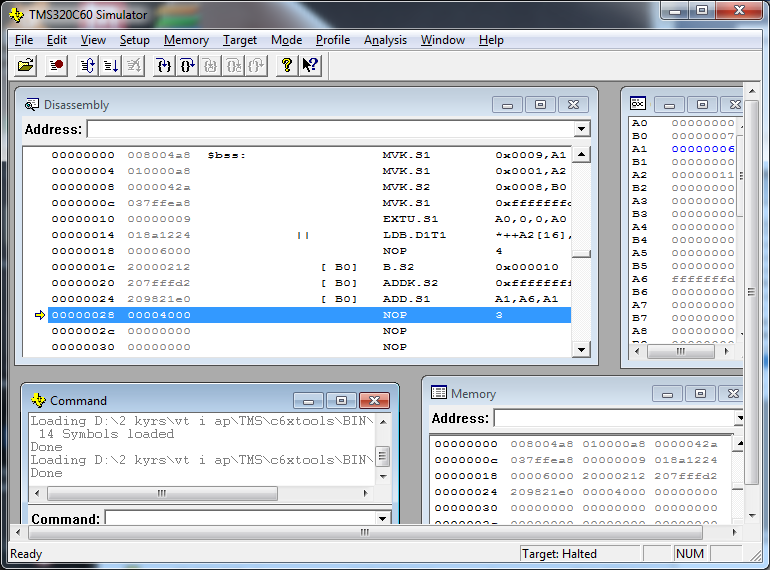Screen dimensions: 770x570
Task: Open the Edit menu
Action: point(56,40)
